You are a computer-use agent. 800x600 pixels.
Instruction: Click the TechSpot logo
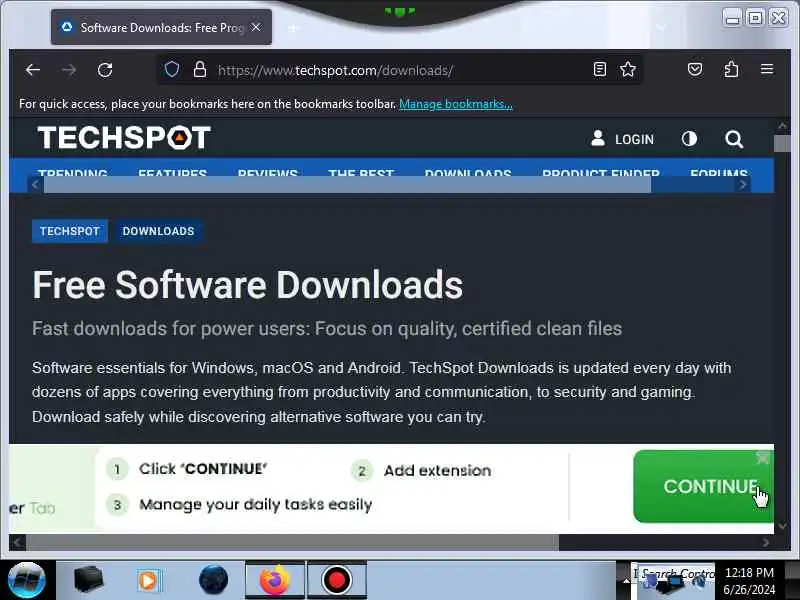pos(124,138)
